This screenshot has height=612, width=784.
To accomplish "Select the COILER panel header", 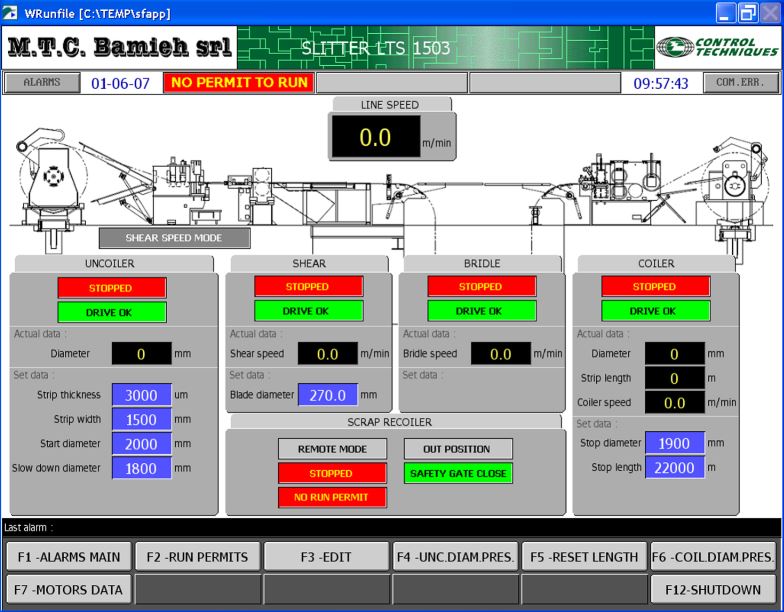I will (x=656, y=264).
